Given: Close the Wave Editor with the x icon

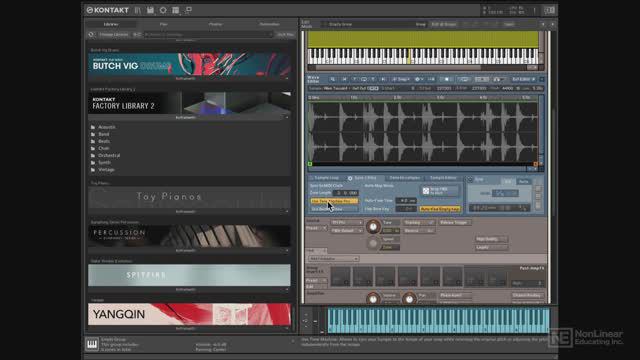Looking at the screenshot, I should click(542, 79).
